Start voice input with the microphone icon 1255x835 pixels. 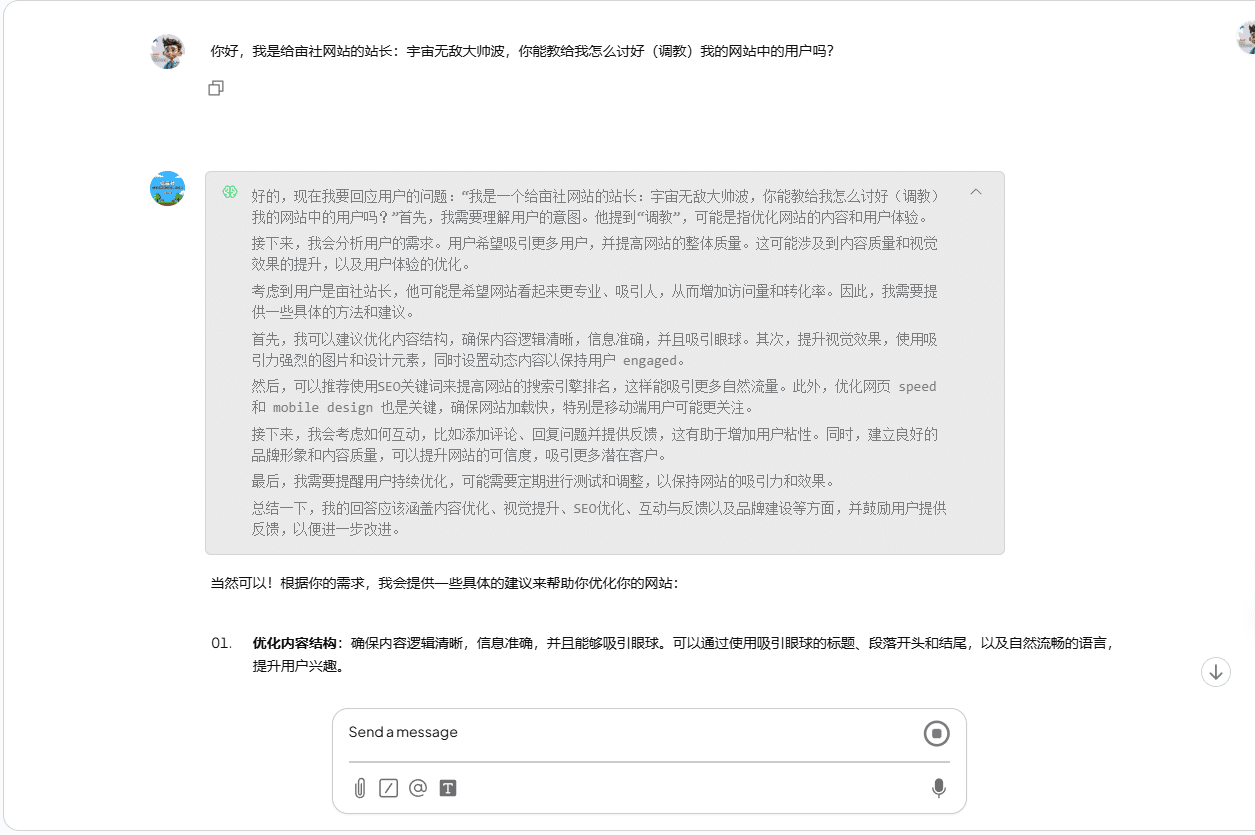point(938,788)
